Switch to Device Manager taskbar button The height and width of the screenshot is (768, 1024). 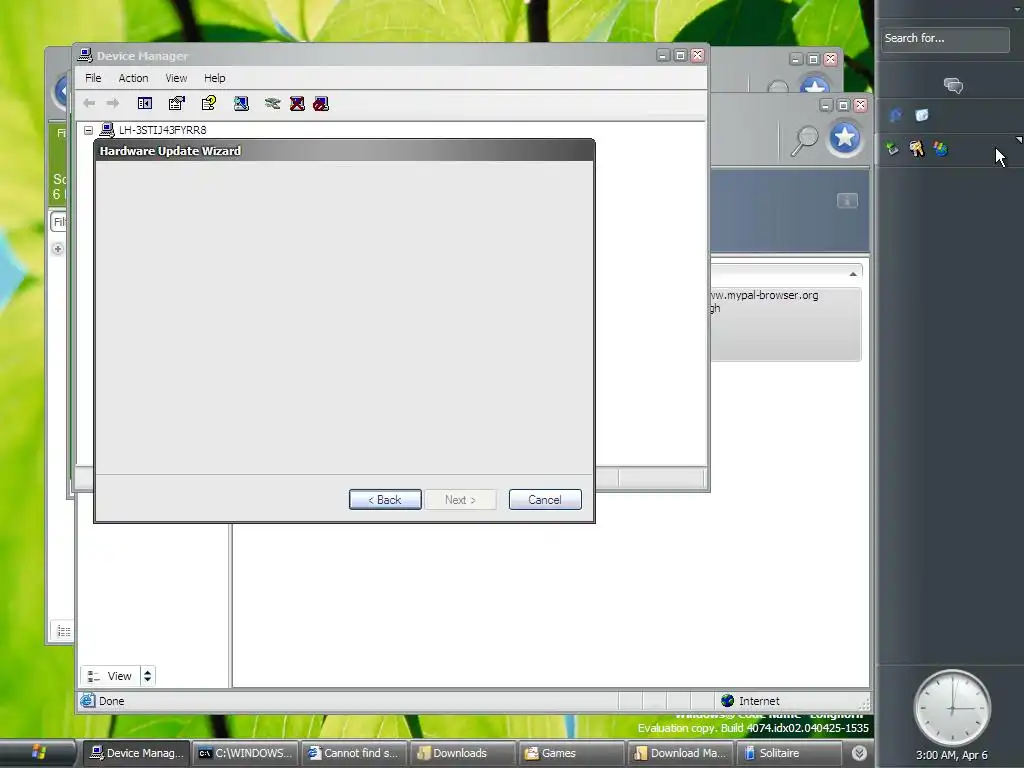[x=136, y=753]
